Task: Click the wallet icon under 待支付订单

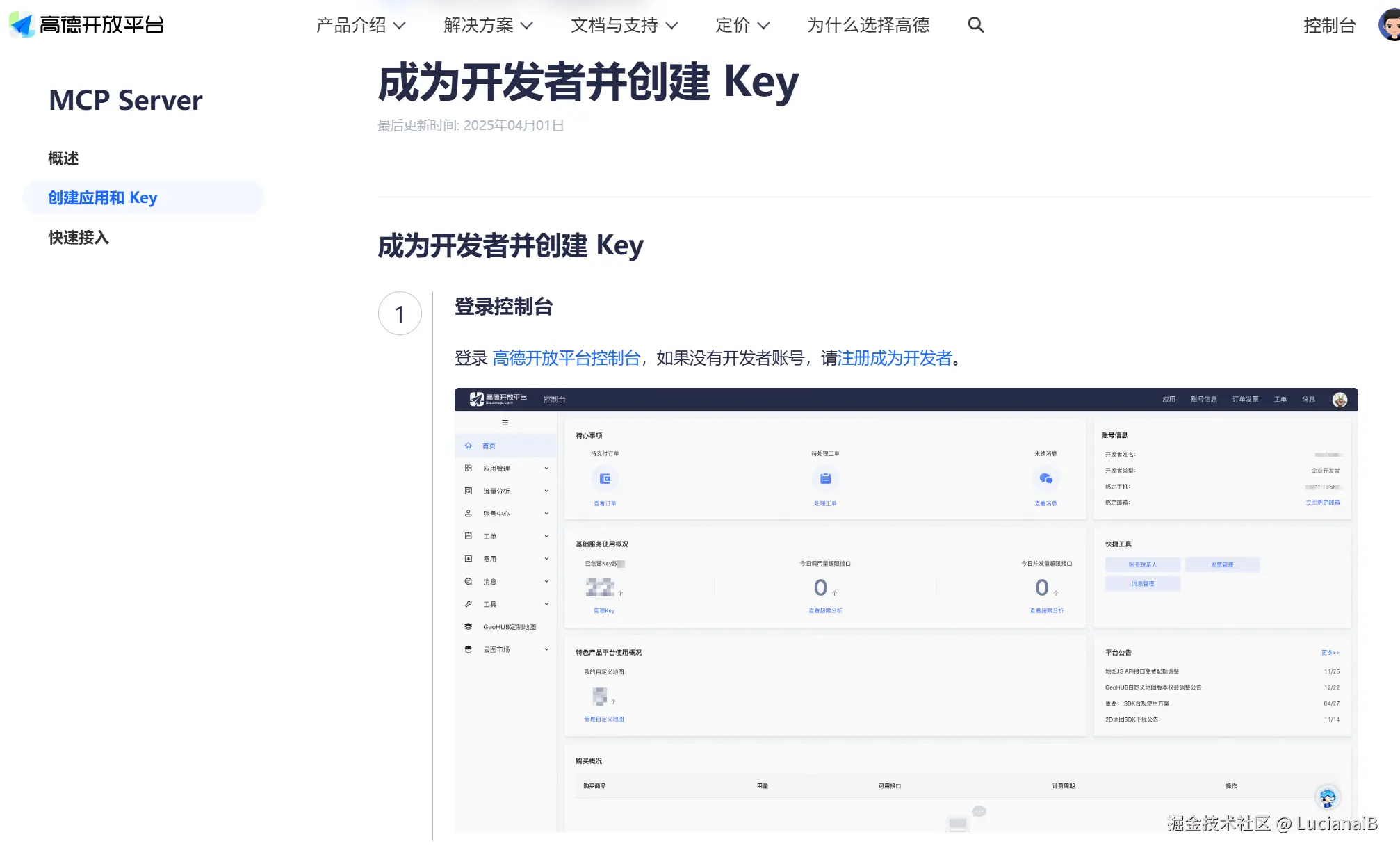Action: click(605, 479)
